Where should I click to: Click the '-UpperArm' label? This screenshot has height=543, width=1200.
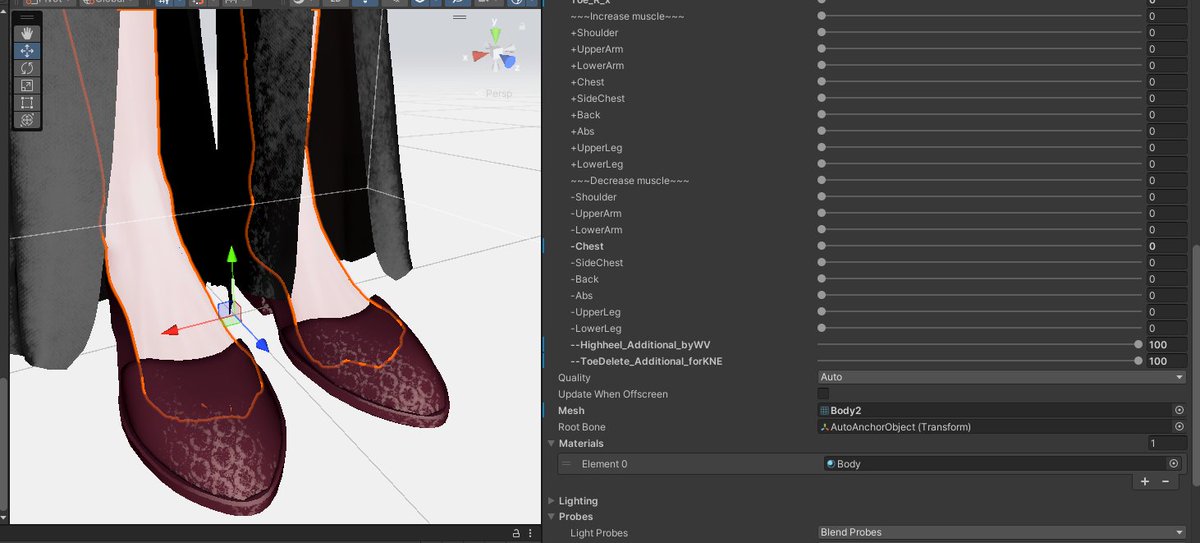tap(596, 213)
